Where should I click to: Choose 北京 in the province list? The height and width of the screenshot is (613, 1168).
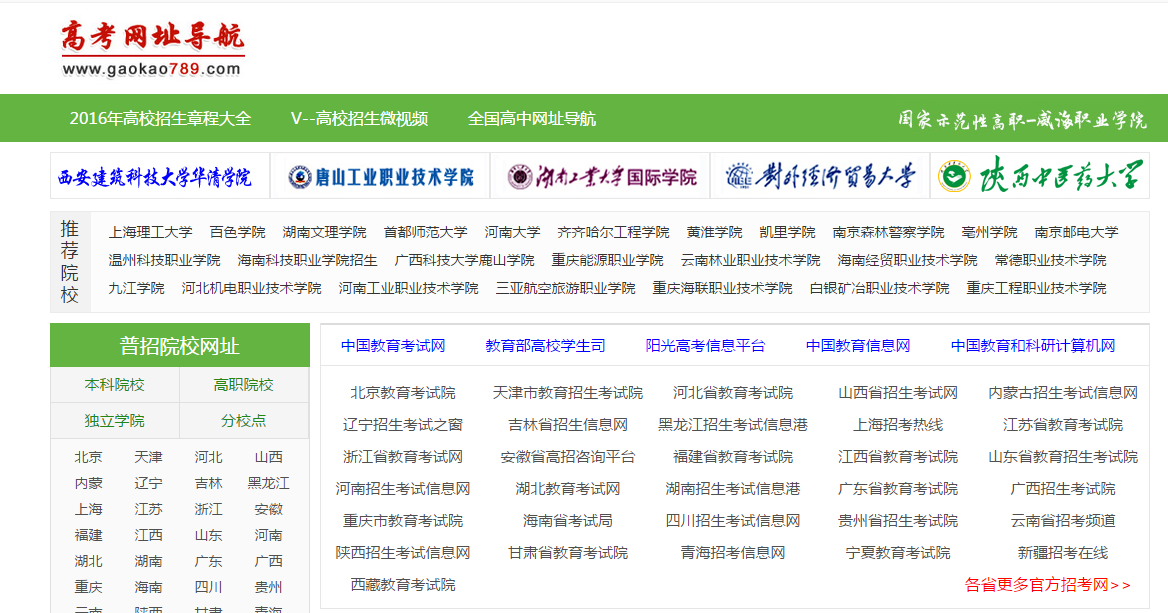(x=89, y=457)
